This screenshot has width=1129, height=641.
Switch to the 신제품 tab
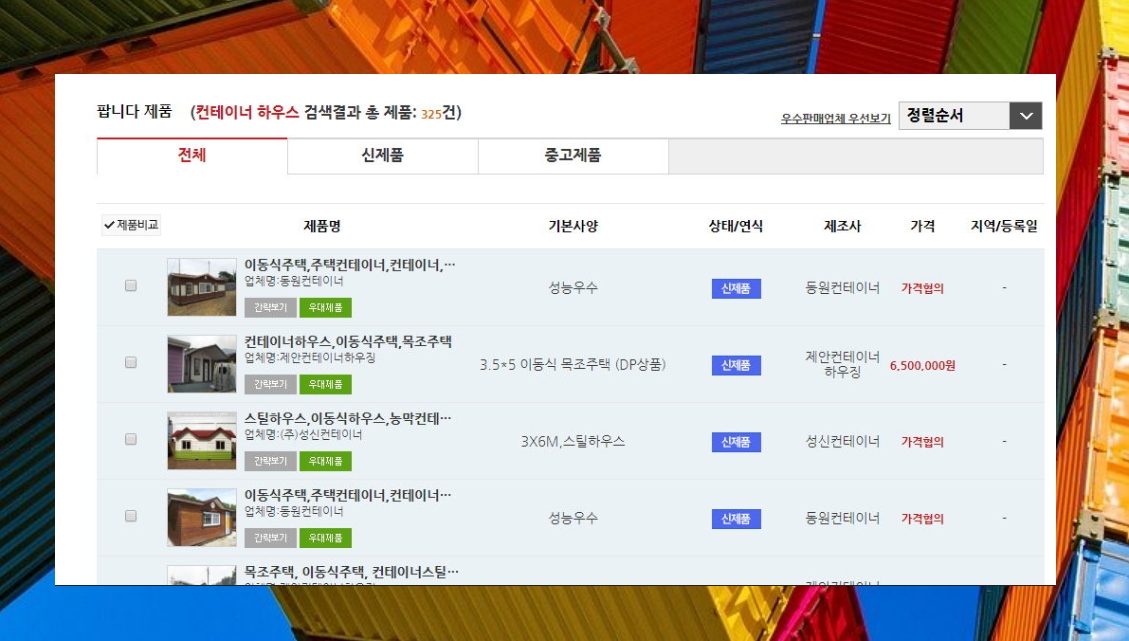[382, 156]
